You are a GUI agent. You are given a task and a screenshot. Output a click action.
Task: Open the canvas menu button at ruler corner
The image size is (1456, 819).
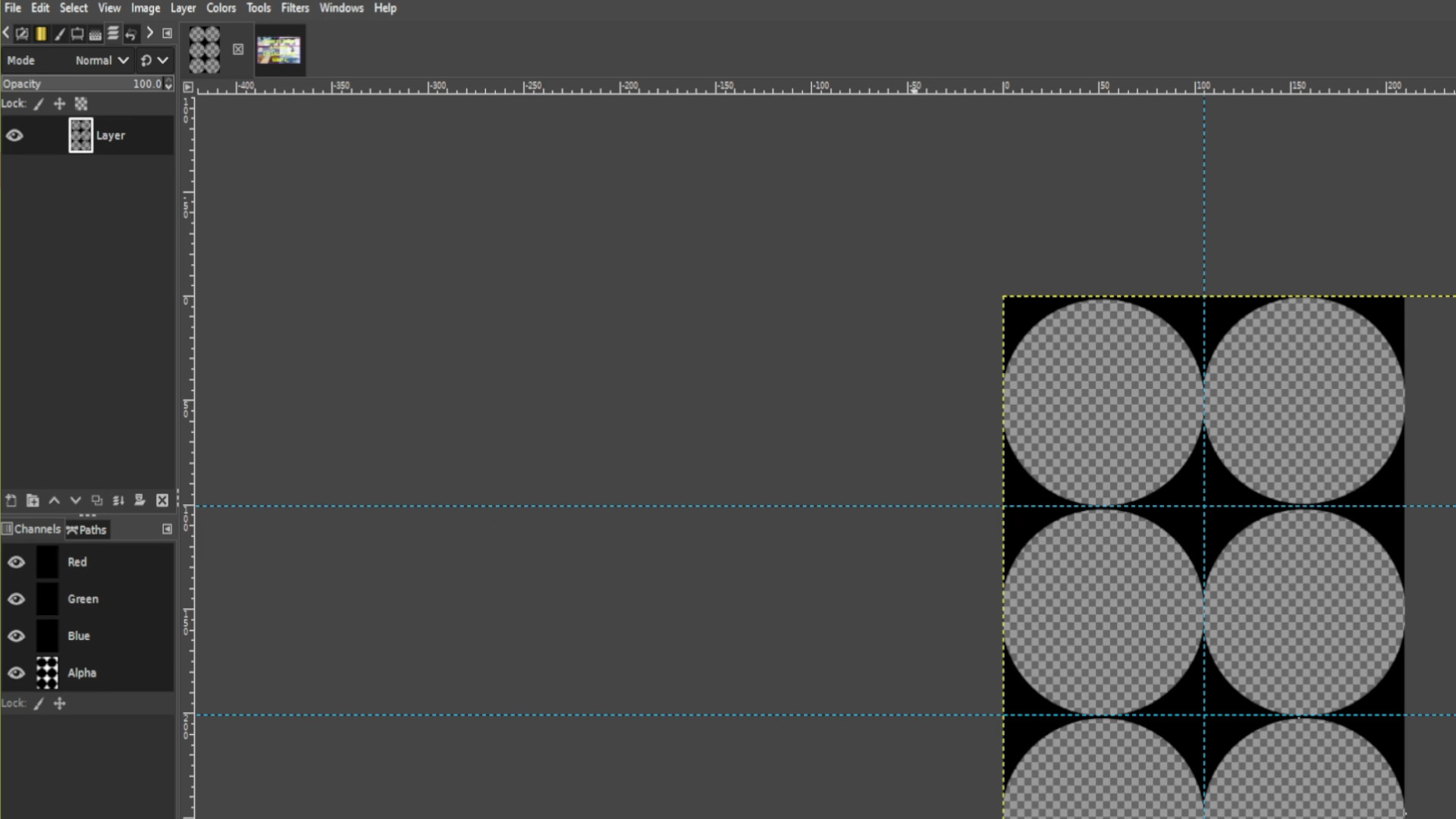tap(188, 87)
